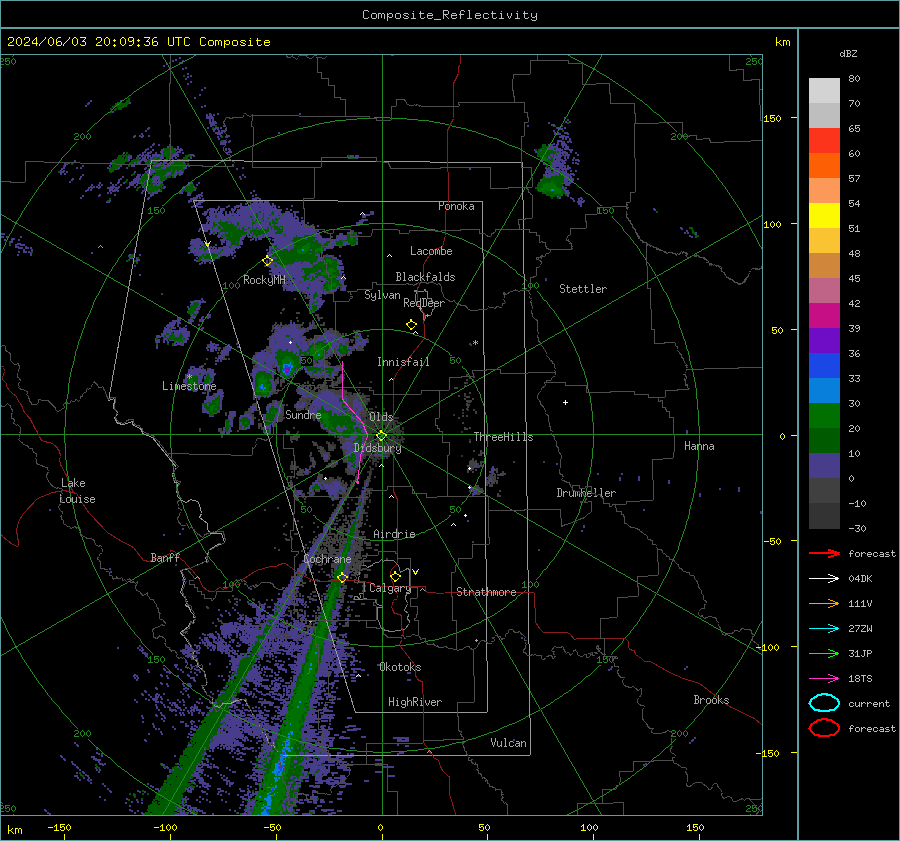Click the red swatch in dBZ legend
Viewport: 900px width, 841px height.
tap(824, 141)
